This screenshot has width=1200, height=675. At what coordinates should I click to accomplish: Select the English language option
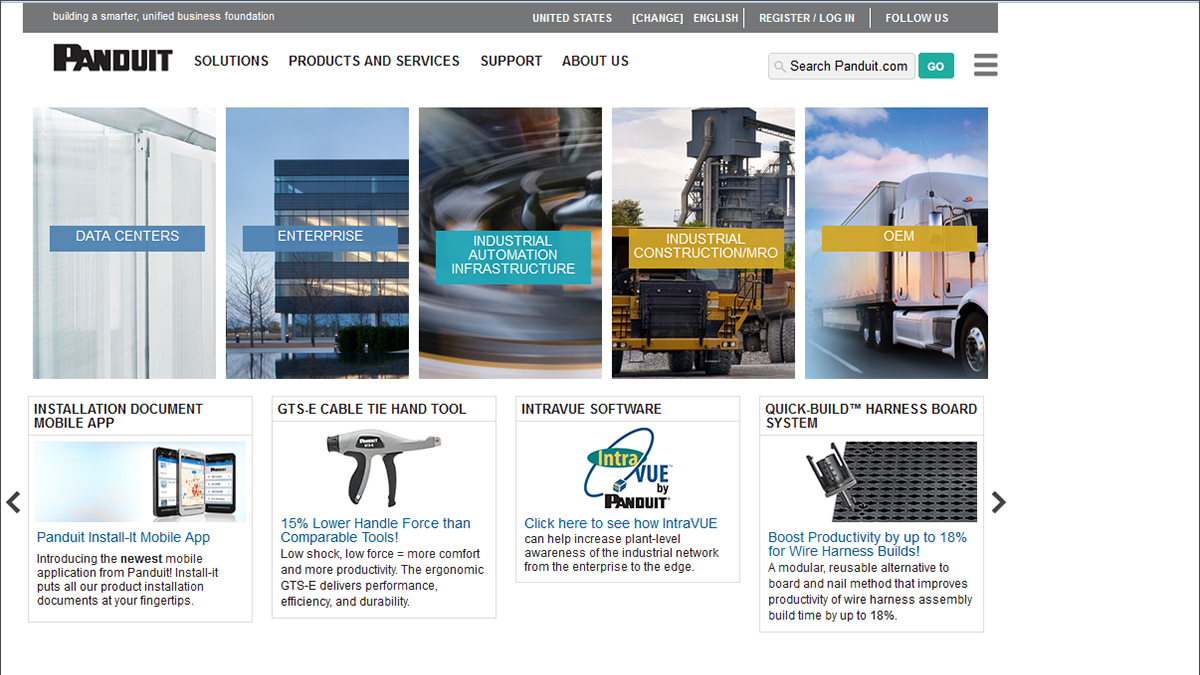[x=716, y=18]
